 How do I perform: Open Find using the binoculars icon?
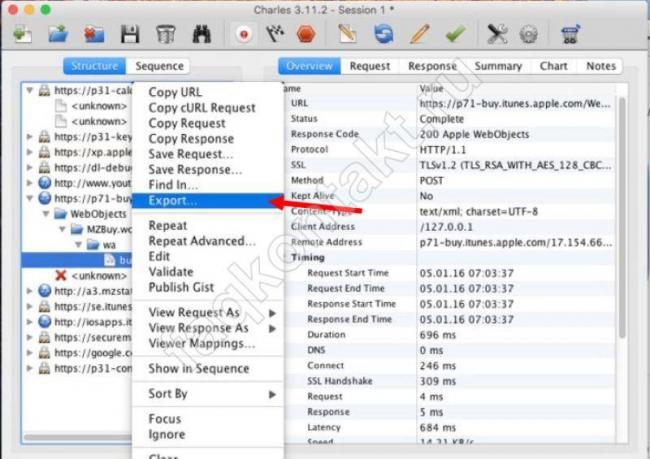point(202,34)
